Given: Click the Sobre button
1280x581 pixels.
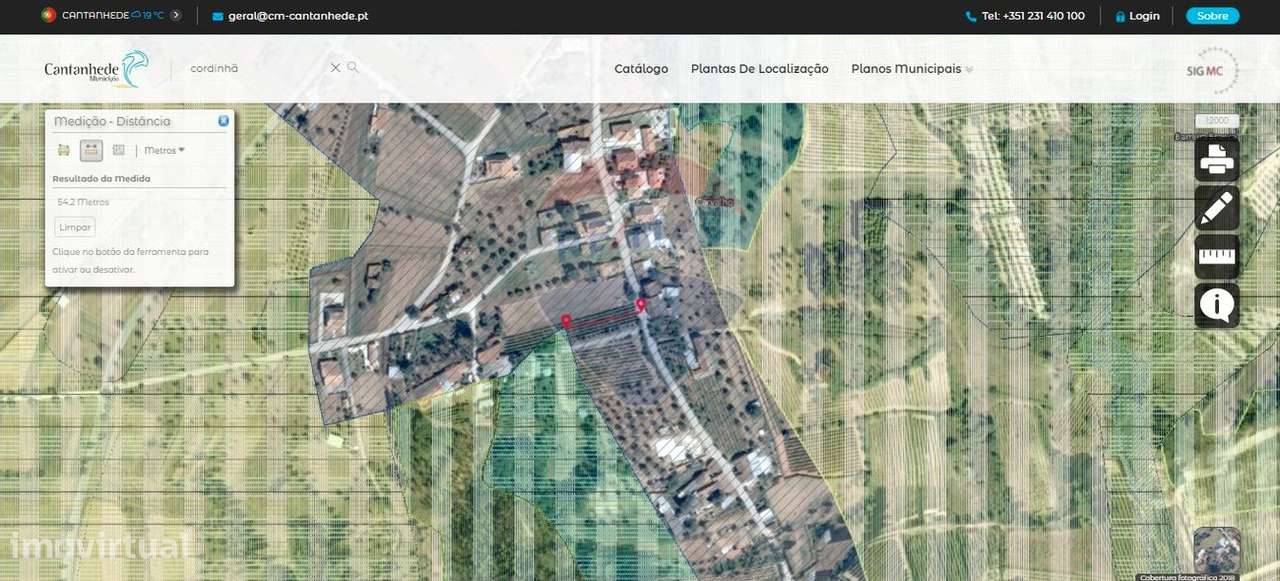Looking at the screenshot, I should tap(1212, 16).
